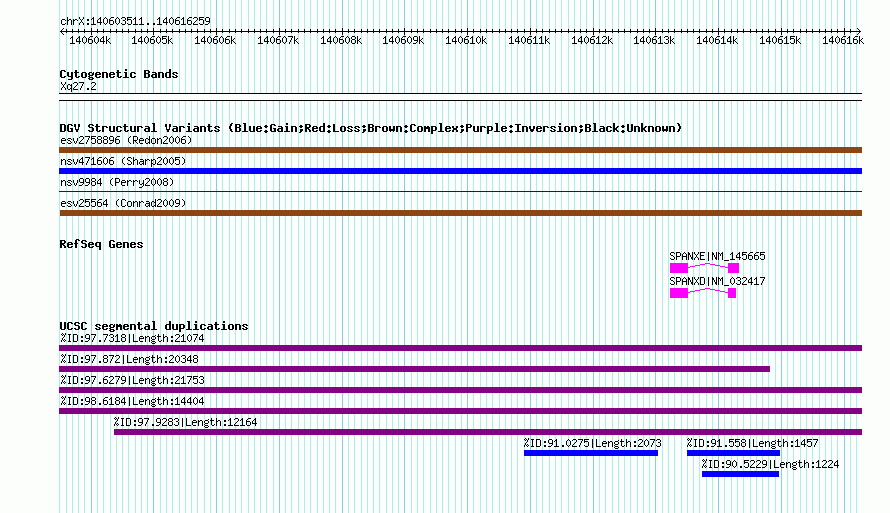Click the %ID:97.872|Length:20348 duplication label

coord(129,359)
